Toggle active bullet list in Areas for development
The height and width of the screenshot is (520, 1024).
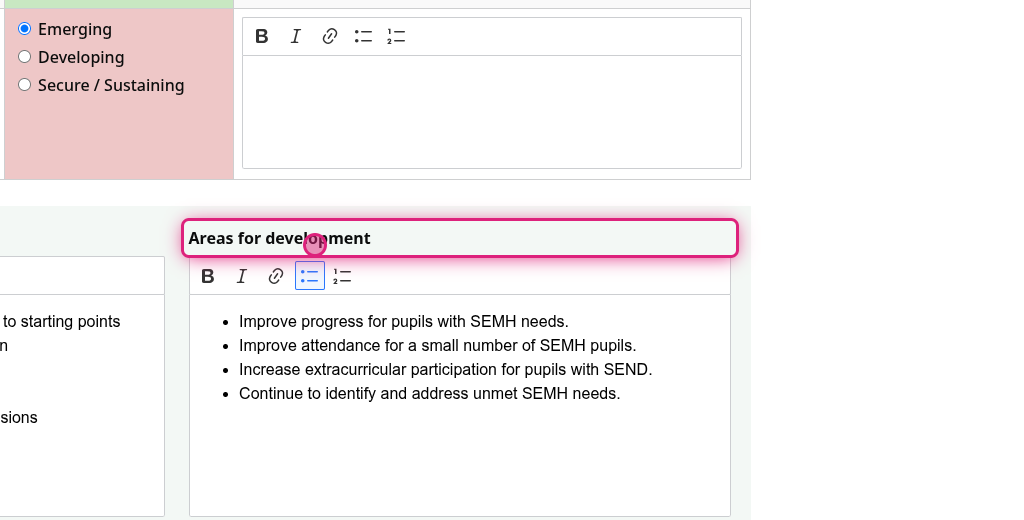coord(310,276)
